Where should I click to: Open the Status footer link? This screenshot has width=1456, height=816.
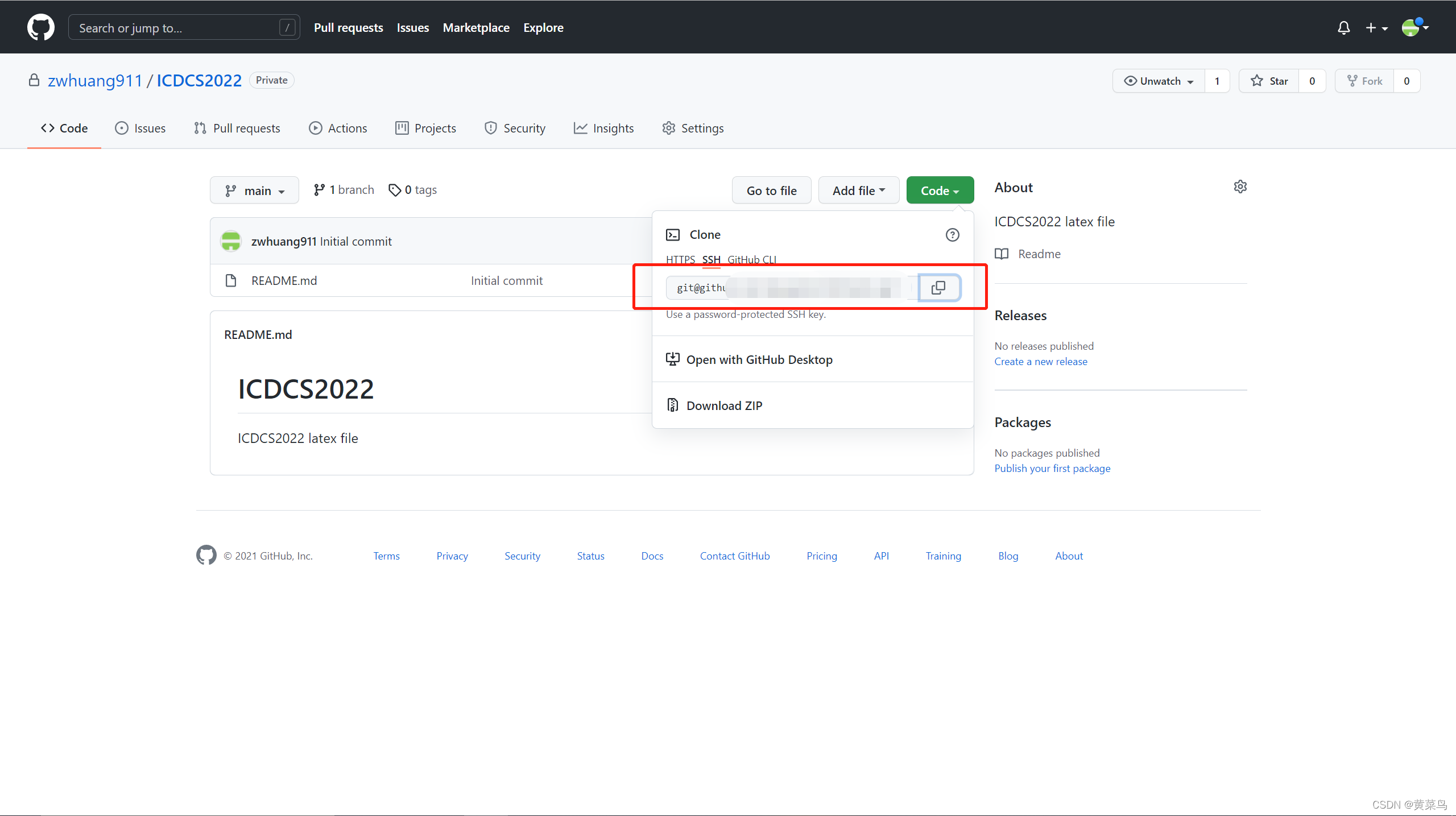click(590, 556)
